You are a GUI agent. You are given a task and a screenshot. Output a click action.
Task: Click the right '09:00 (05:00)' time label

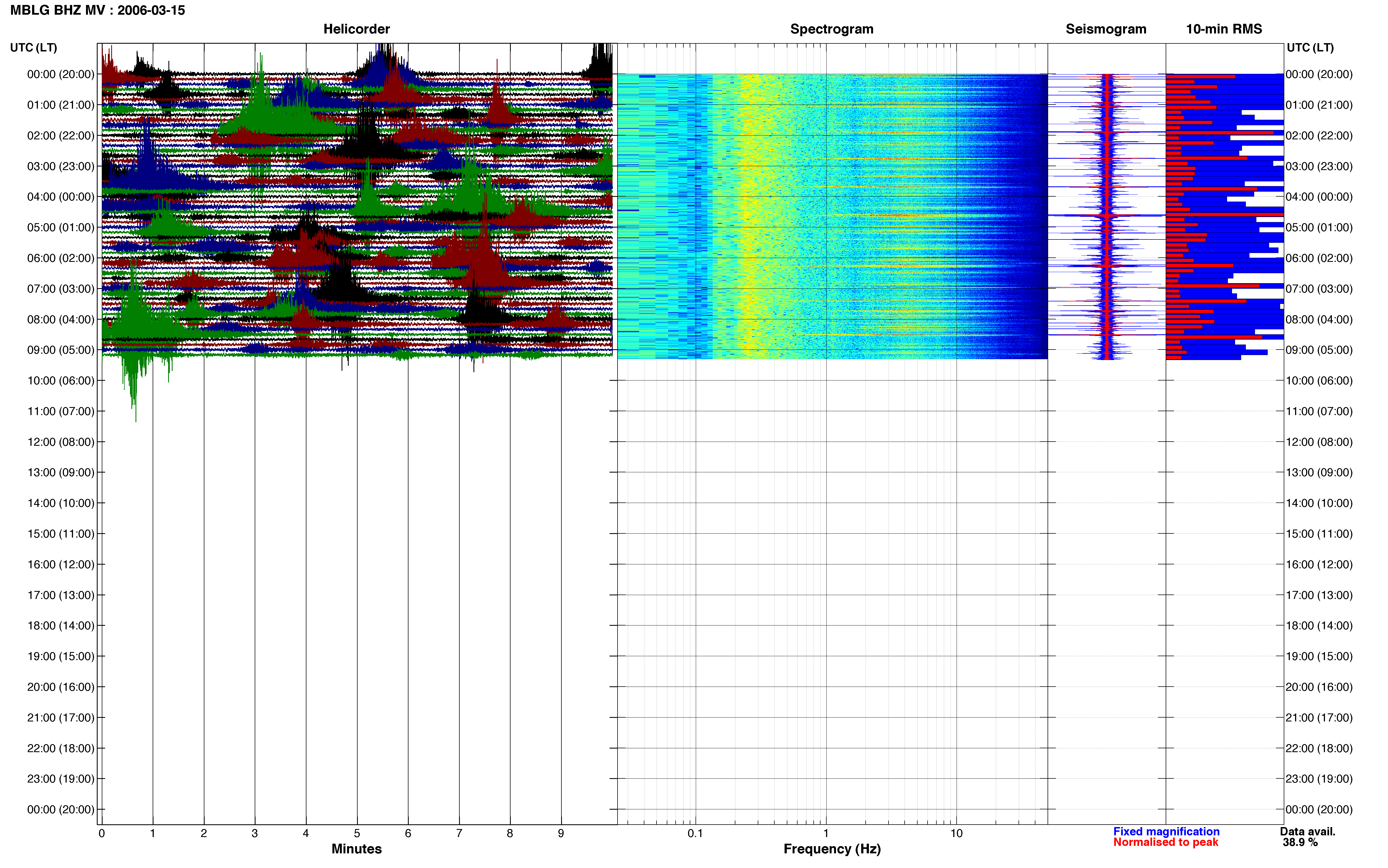(x=1319, y=350)
